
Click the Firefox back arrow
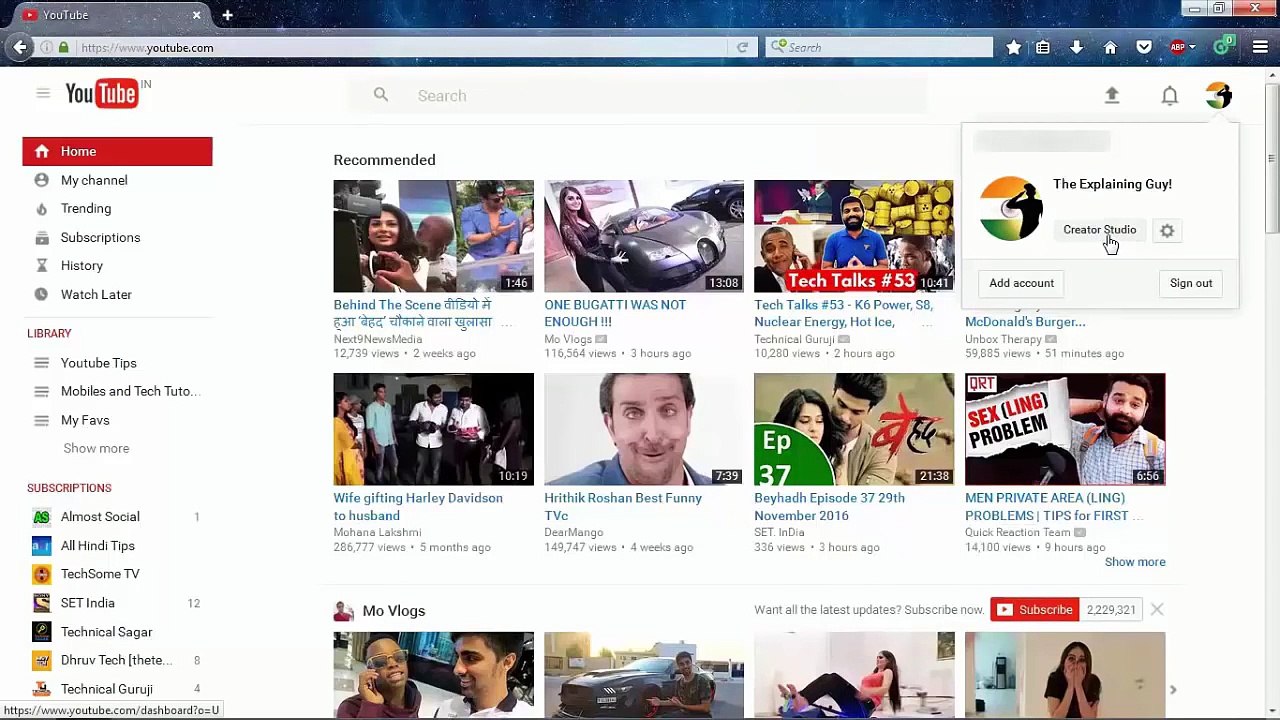pos(20,47)
